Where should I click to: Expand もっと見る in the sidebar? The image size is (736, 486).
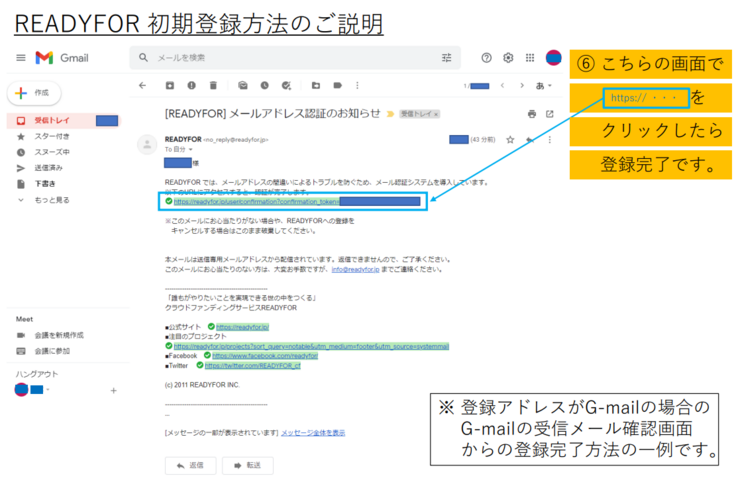click(x=49, y=200)
